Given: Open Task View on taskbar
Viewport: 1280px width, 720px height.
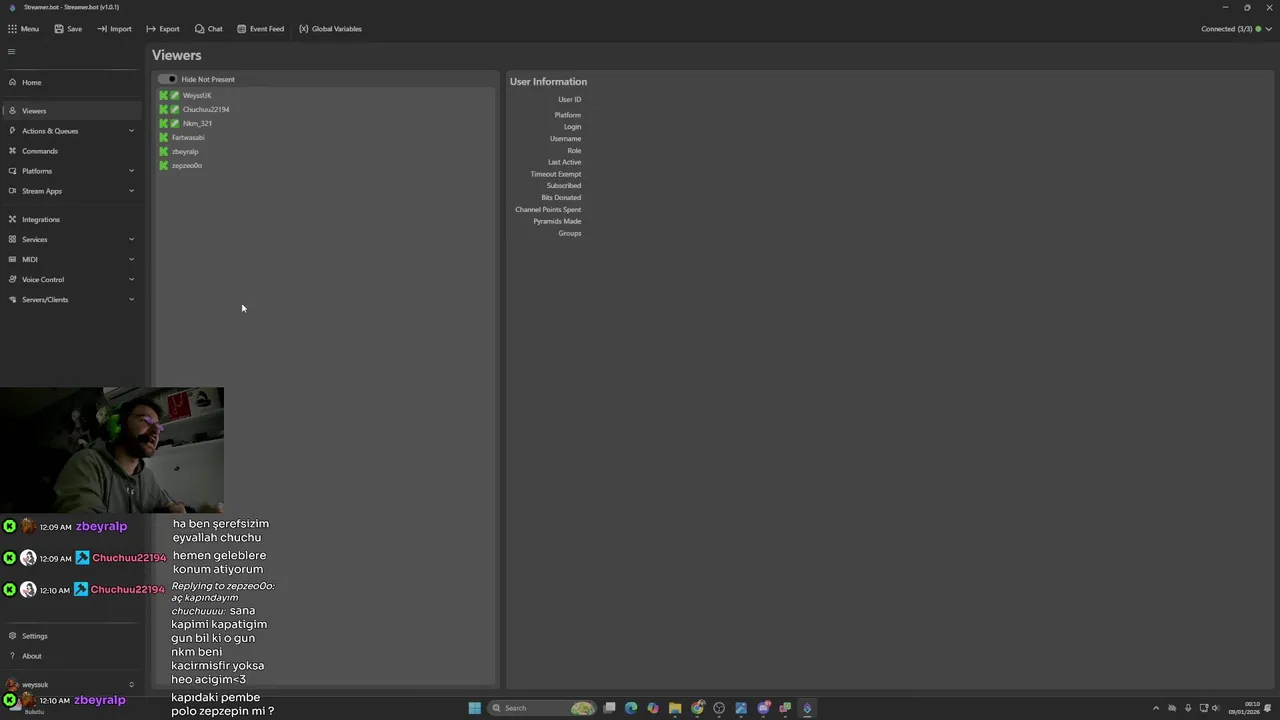Looking at the screenshot, I should tap(609, 708).
